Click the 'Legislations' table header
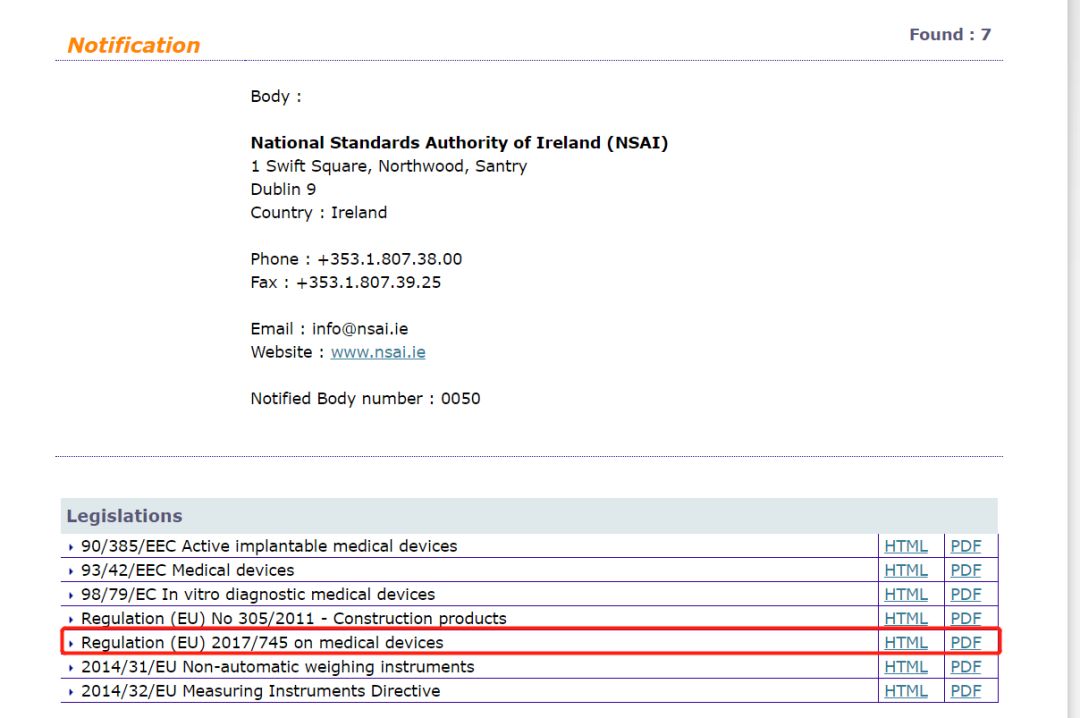This screenshot has width=1080, height=718. (125, 516)
